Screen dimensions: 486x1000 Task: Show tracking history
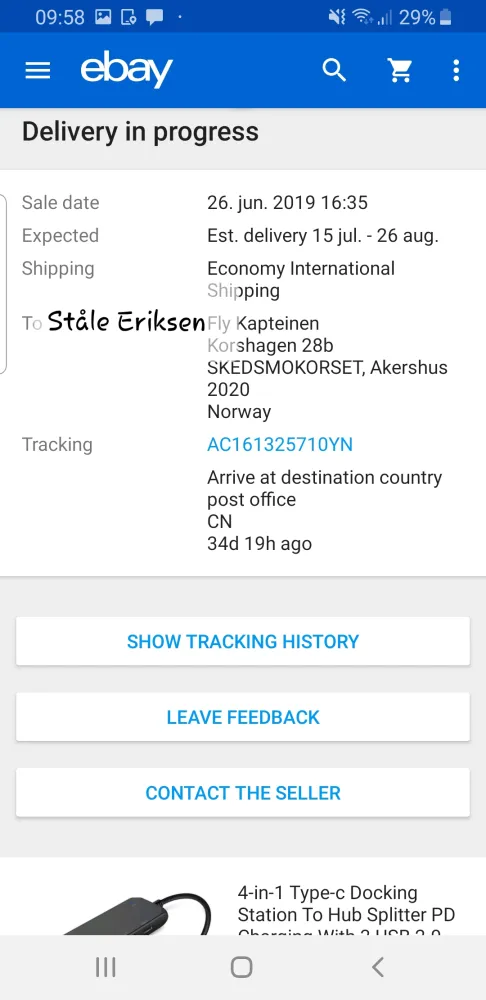[x=243, y=641]
